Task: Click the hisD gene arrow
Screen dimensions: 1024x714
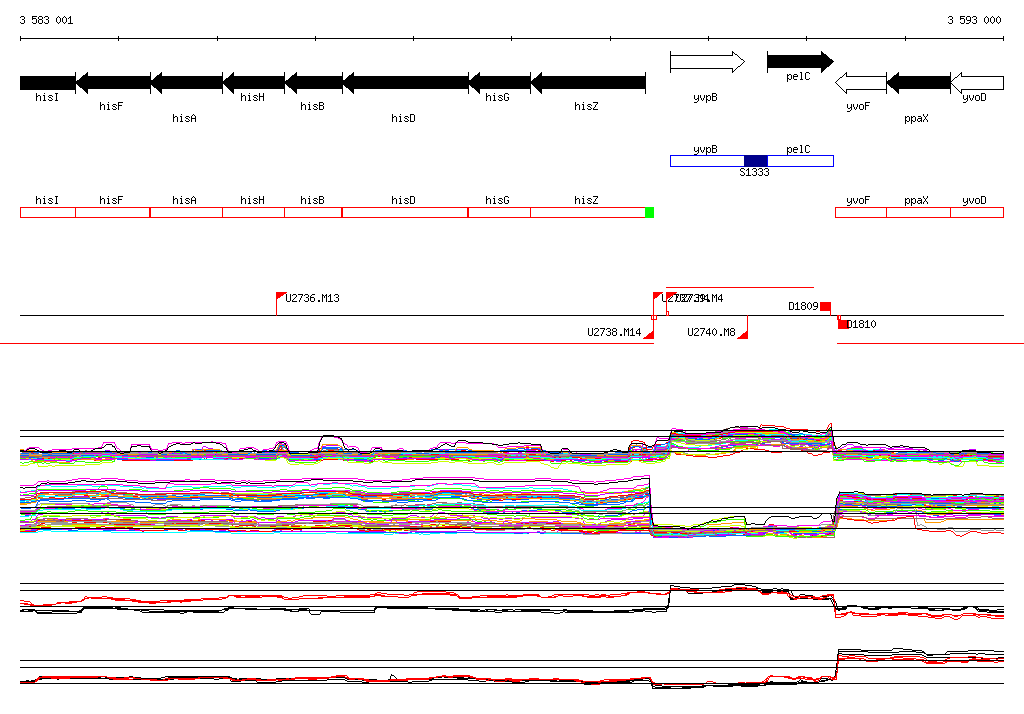Action: pyautogui.click(x=405, y=82)
